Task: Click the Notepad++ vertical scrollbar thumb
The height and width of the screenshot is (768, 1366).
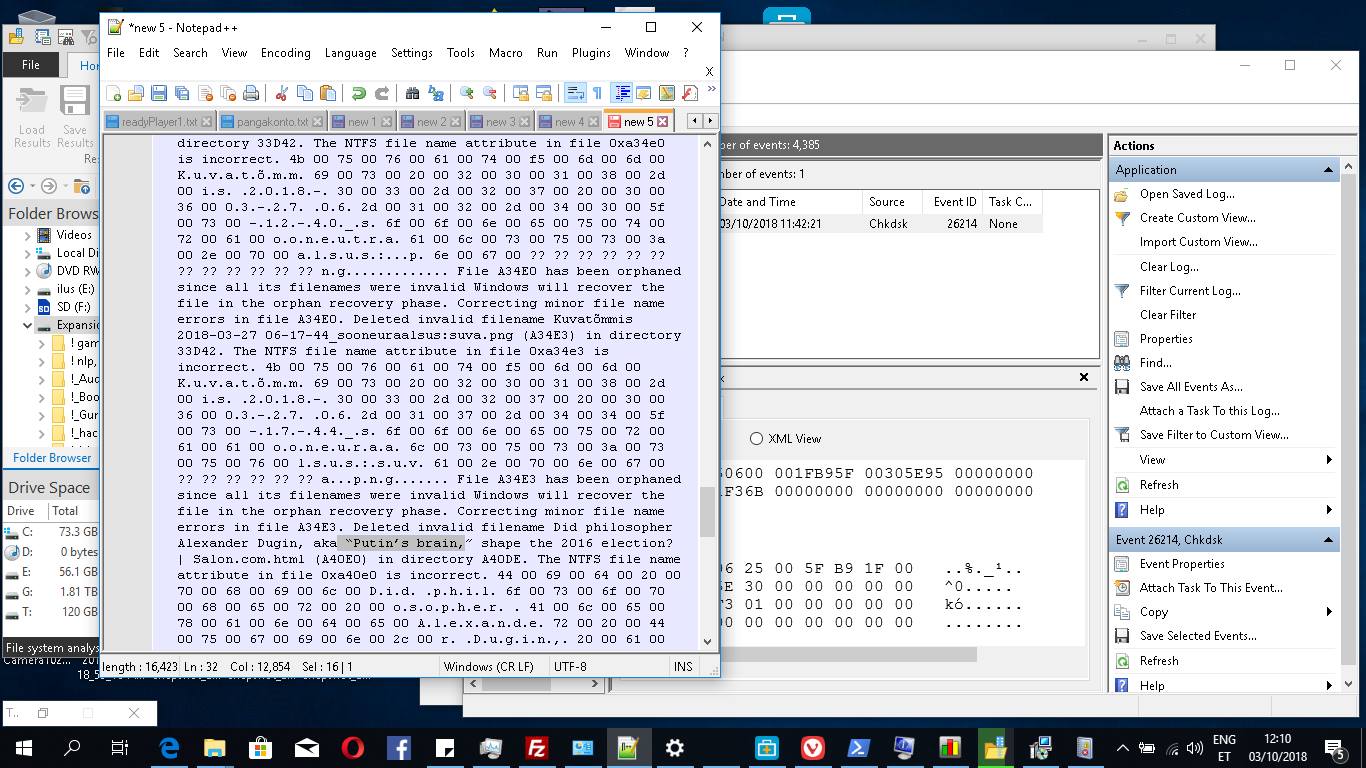Action: pos(707,511)
